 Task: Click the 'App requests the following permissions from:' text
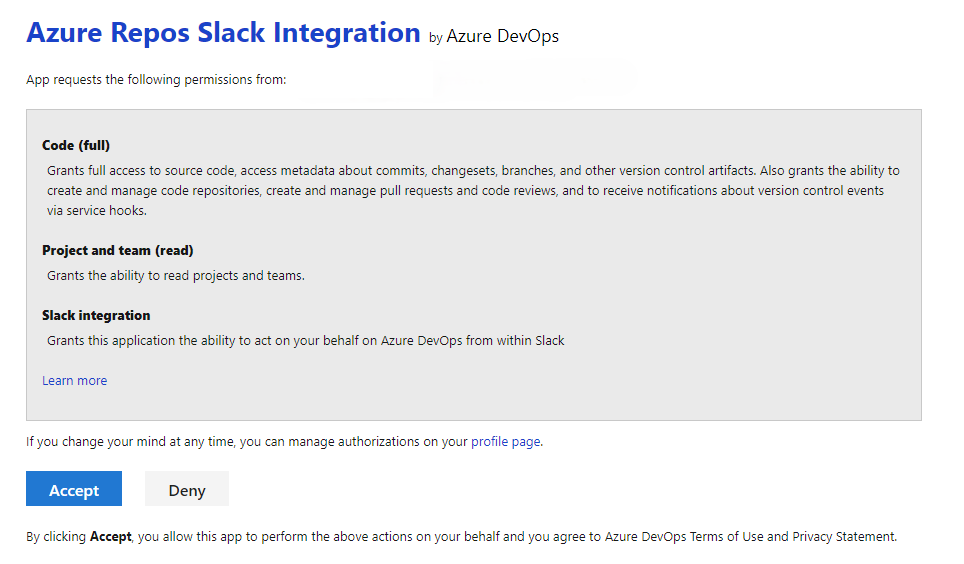click(156, 80)
